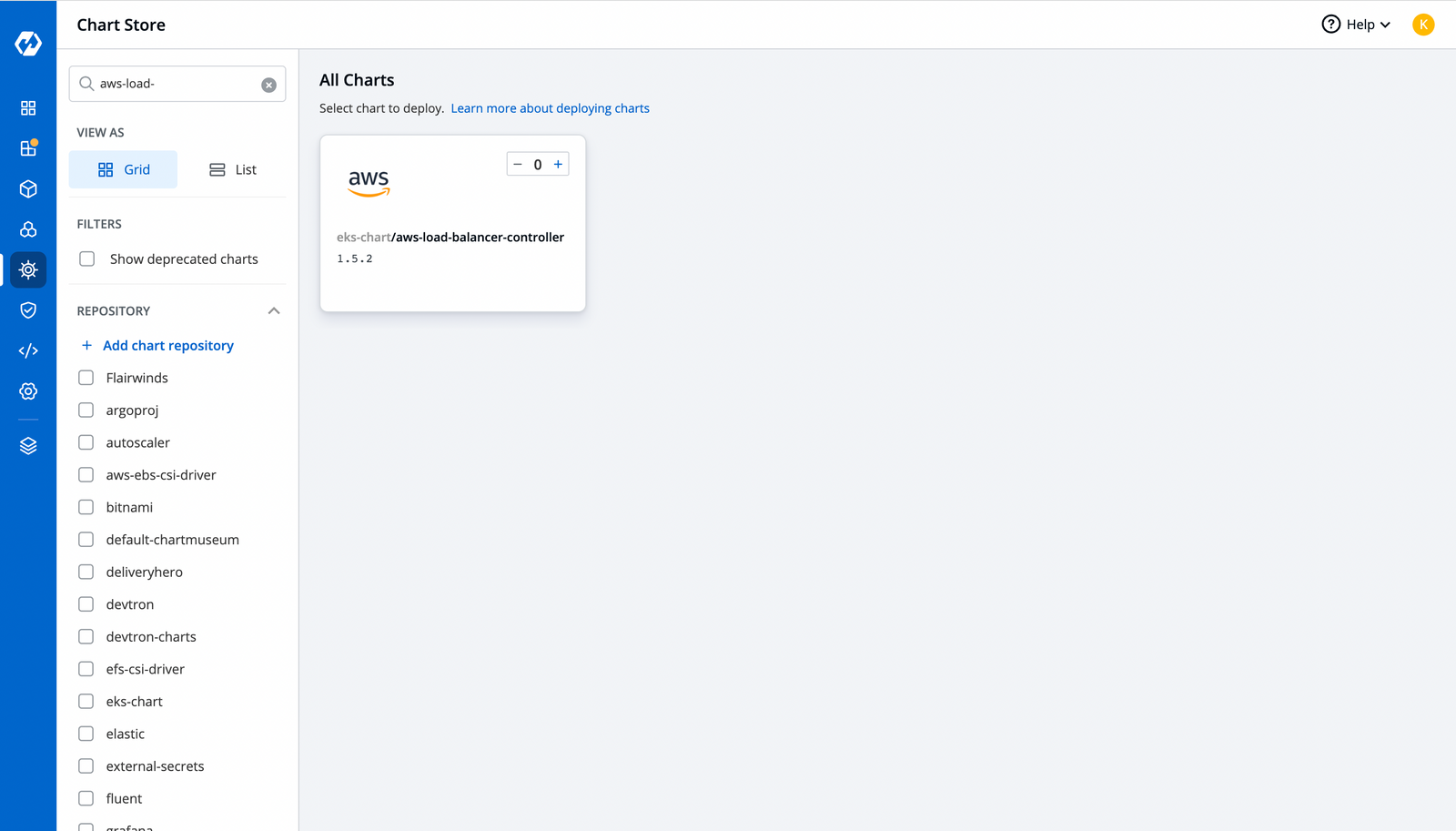Viewport: 1456px width, 831px height.
Task: Clear the aws-load- search field
Action: pyautogui.click(x=268, y=84)
